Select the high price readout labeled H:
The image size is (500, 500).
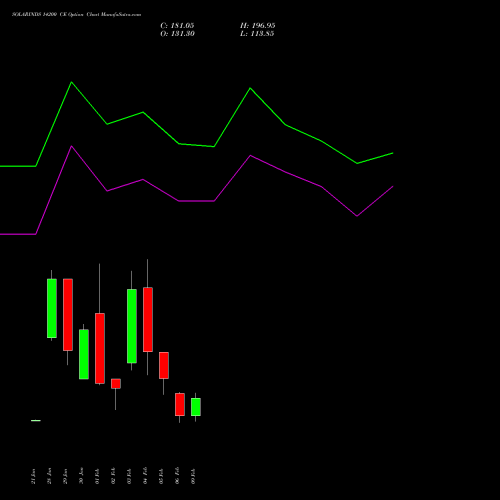coord(258,26)
